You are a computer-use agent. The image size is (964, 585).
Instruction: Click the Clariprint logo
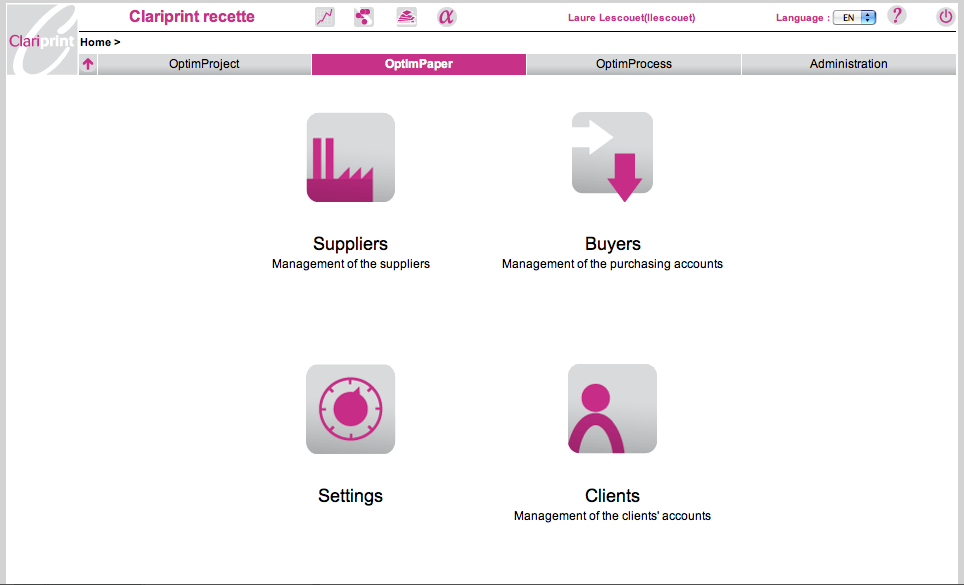(40, 40)
